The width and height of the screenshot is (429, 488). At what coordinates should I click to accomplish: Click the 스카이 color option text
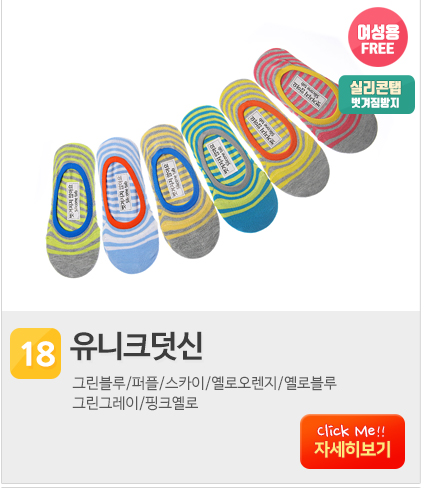click(x=183, y=383)
